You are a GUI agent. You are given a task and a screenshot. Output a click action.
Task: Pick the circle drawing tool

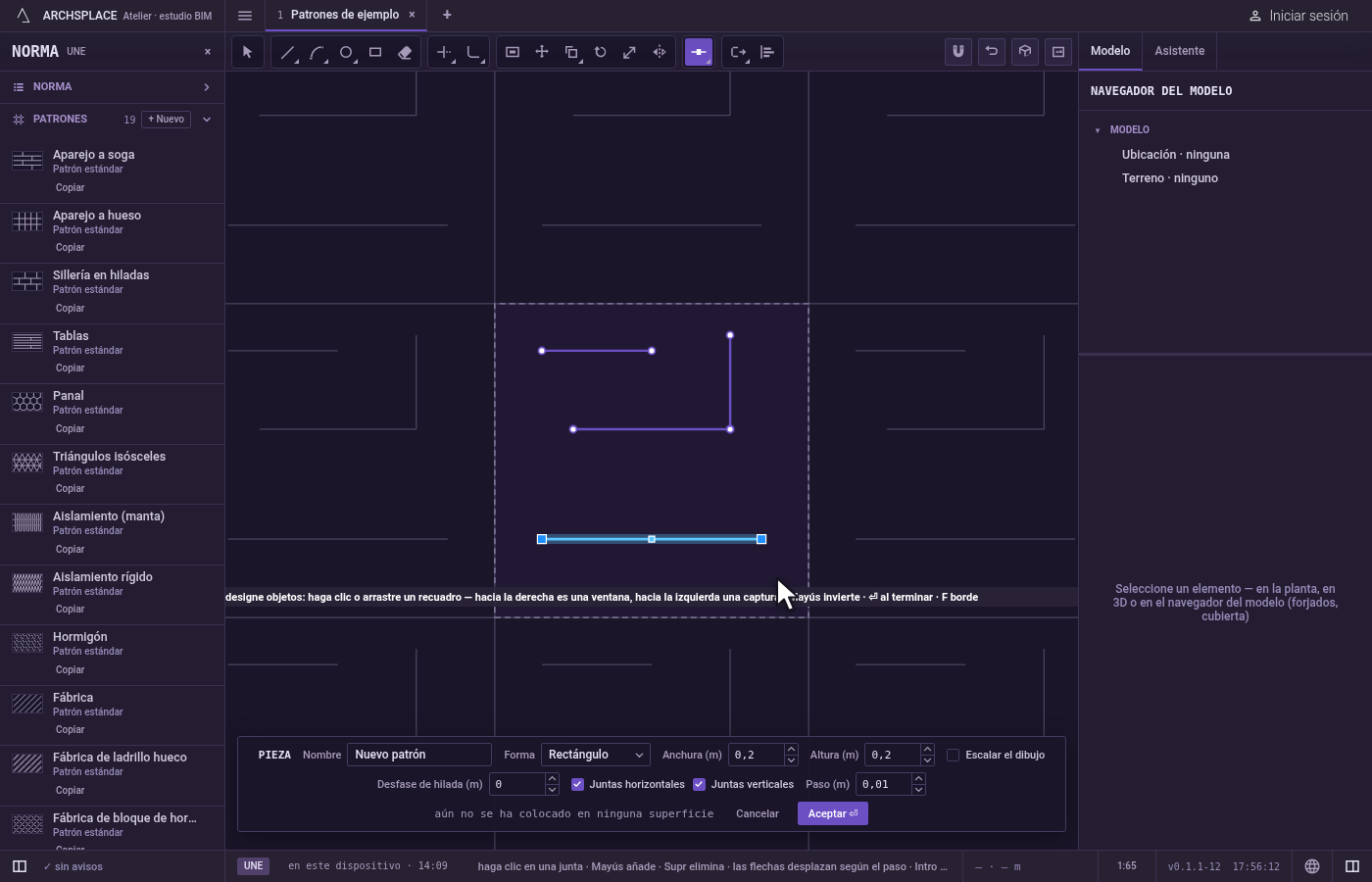(x=346, y=52)
